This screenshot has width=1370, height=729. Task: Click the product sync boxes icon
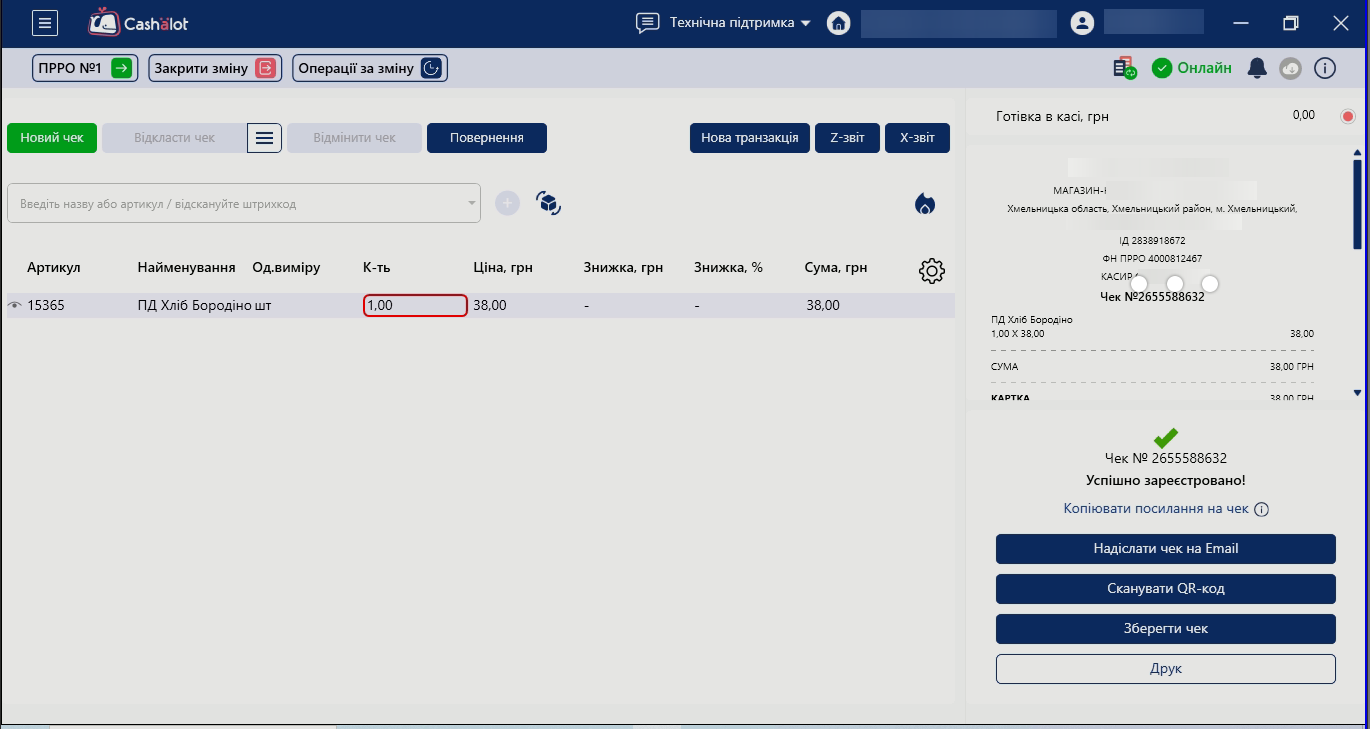[x=548, y=203]
